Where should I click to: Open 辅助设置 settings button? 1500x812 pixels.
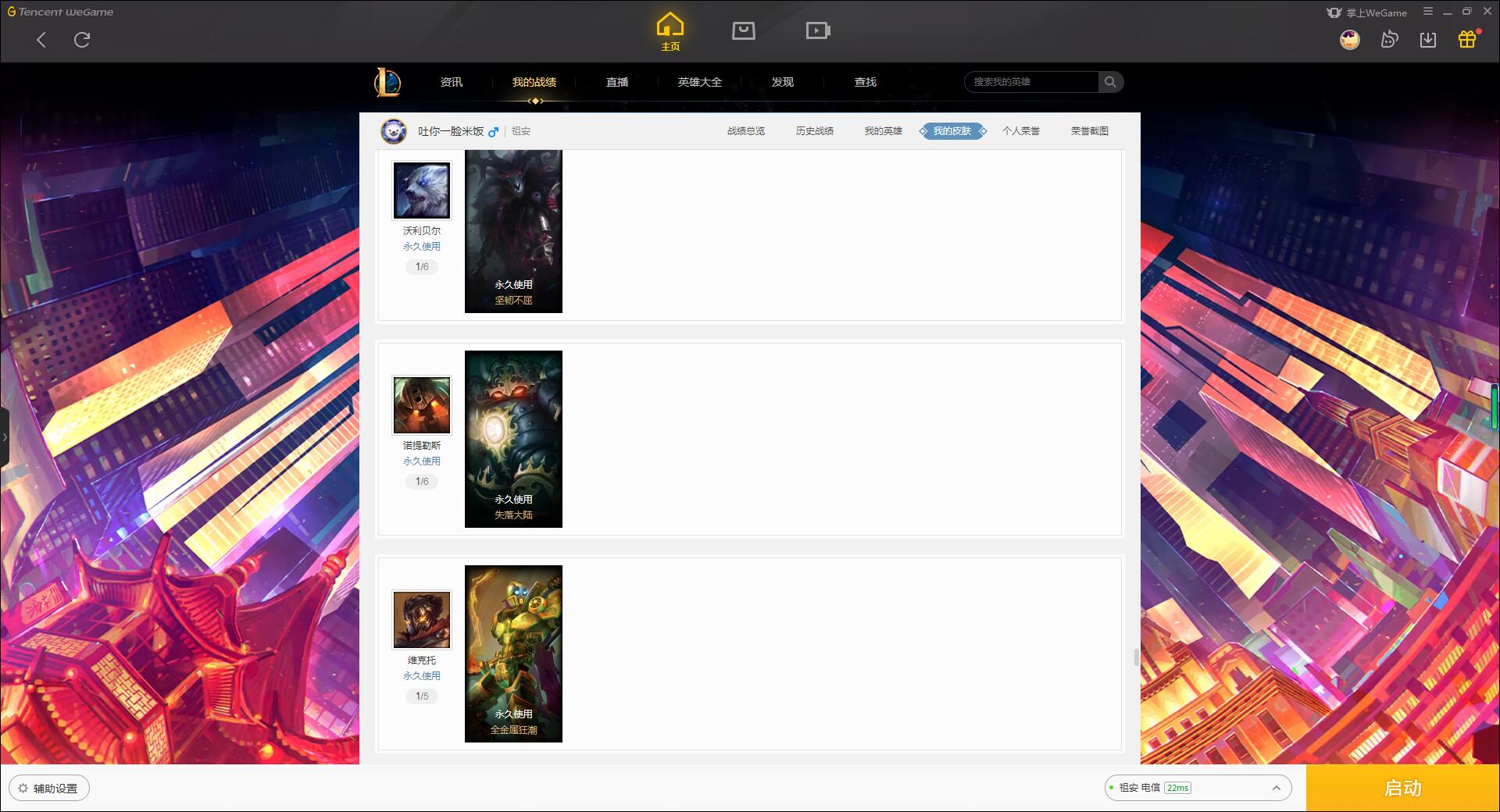point(49,789)
